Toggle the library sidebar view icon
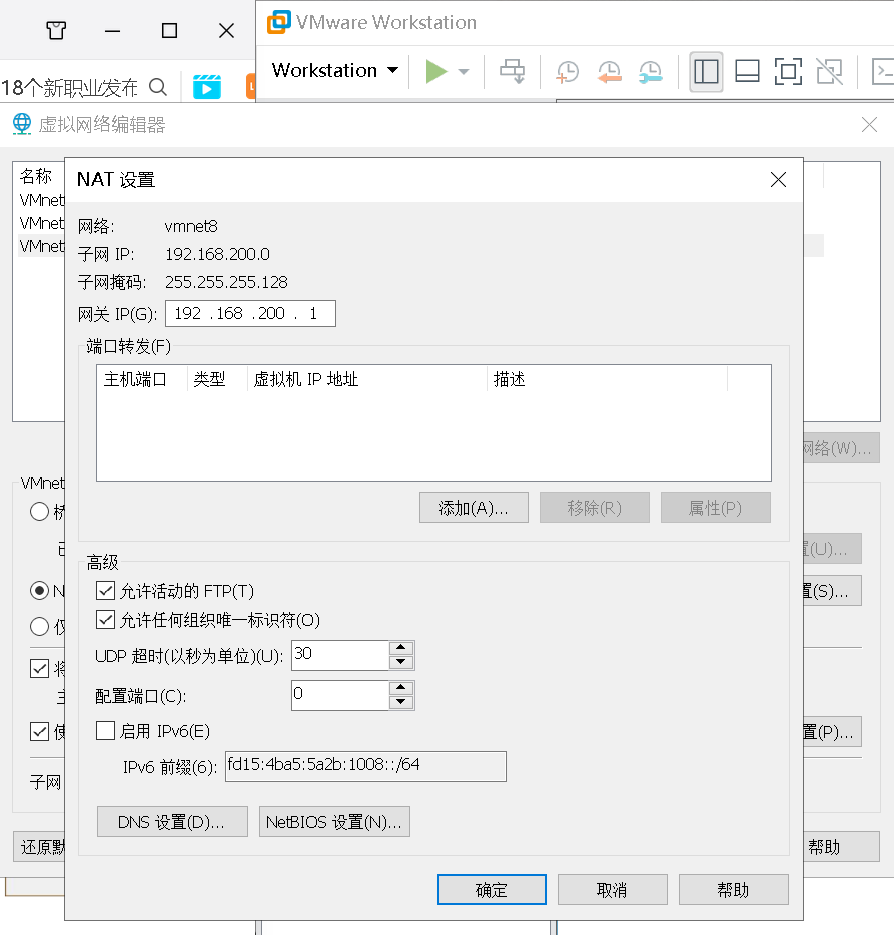This screenshot has width=894, height=935. pyautogui.click(x=706, y=72)
